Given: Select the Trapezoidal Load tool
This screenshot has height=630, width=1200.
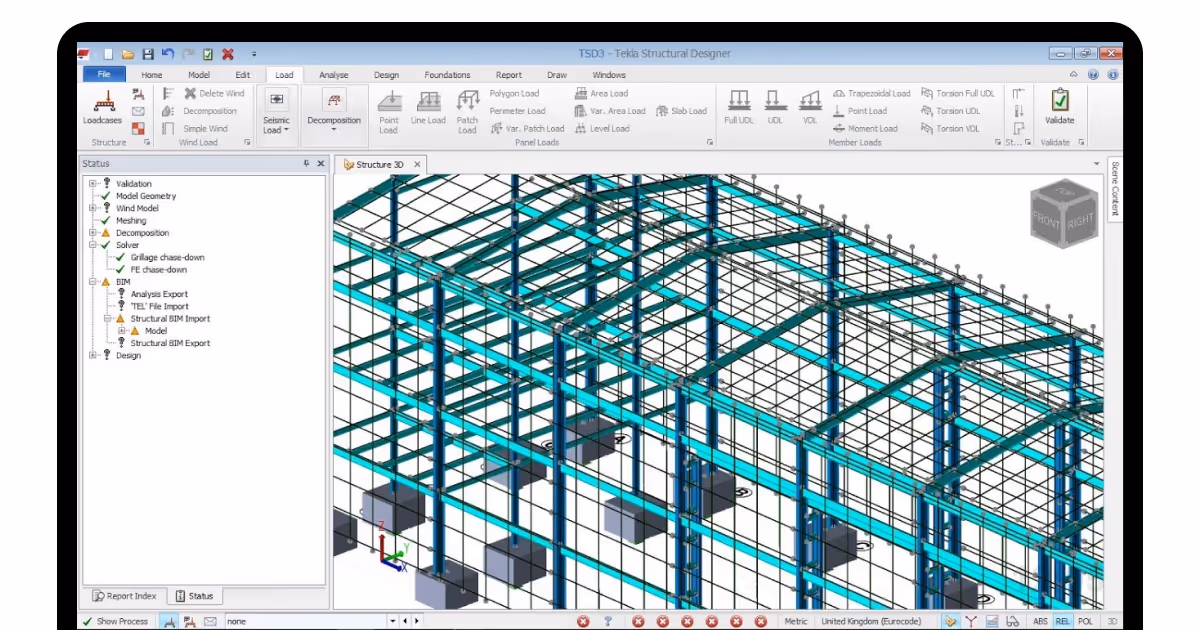Looking at the screenshot, I should [x=871, y=94].
